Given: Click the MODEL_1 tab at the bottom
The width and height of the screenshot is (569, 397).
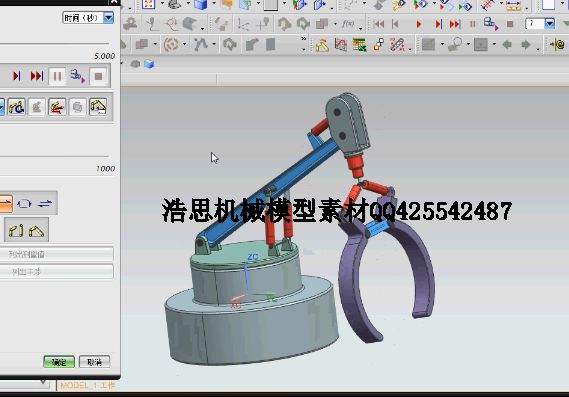Looking at the screenshot, I should [87, 385].
